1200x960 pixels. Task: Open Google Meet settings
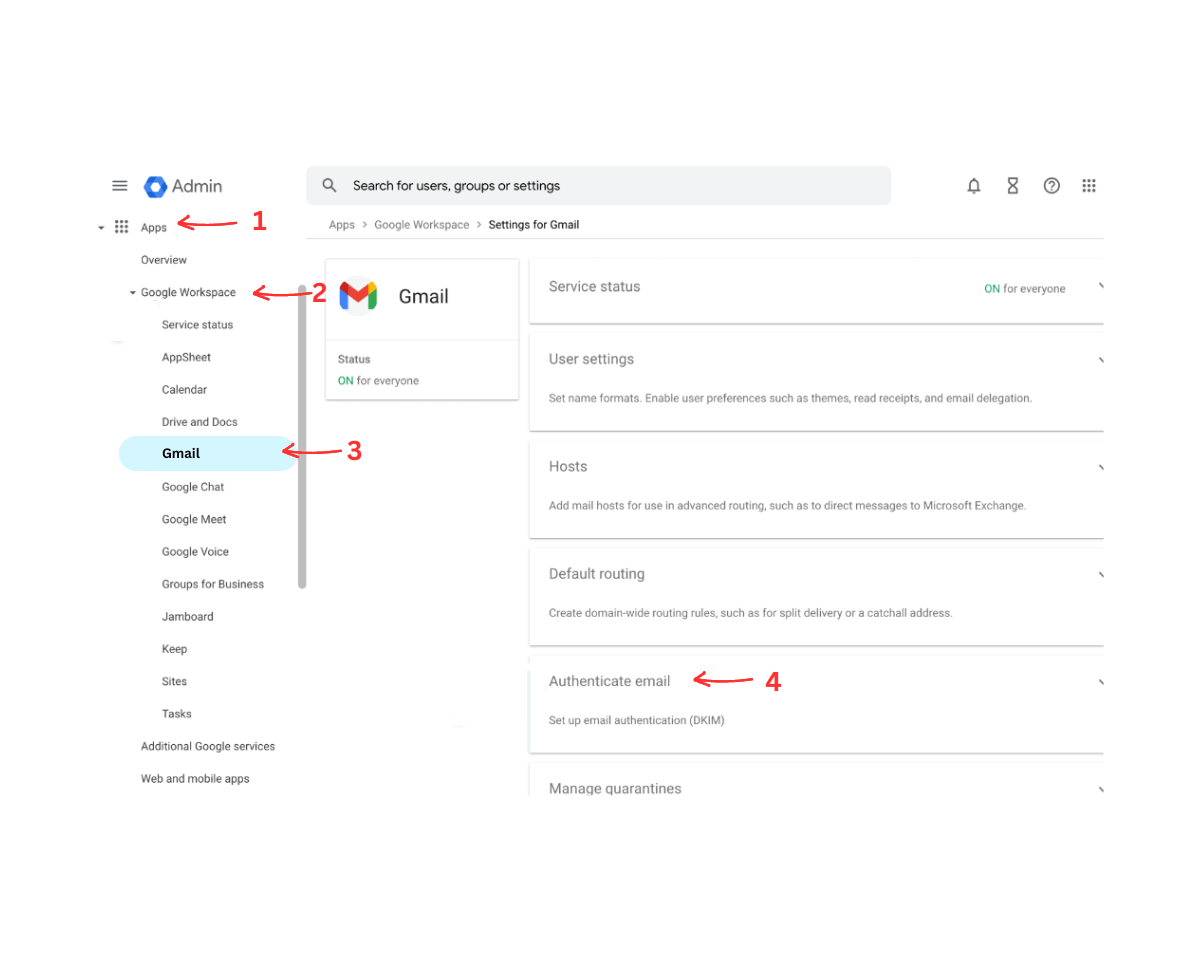194,519
